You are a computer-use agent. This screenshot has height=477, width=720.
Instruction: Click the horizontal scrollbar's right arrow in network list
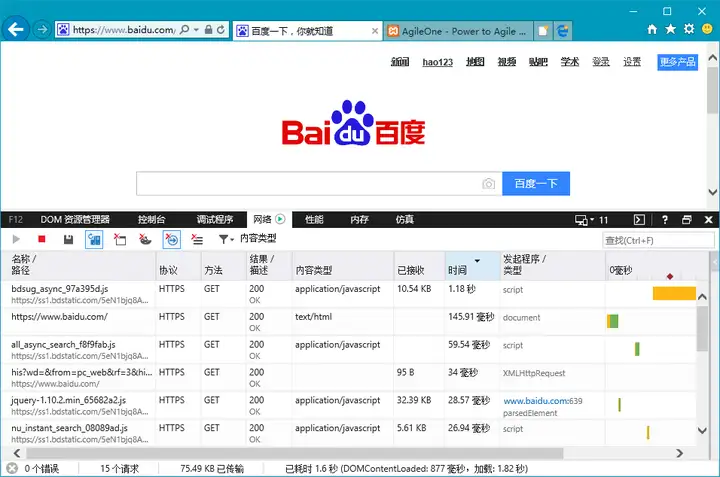[680, 454]
